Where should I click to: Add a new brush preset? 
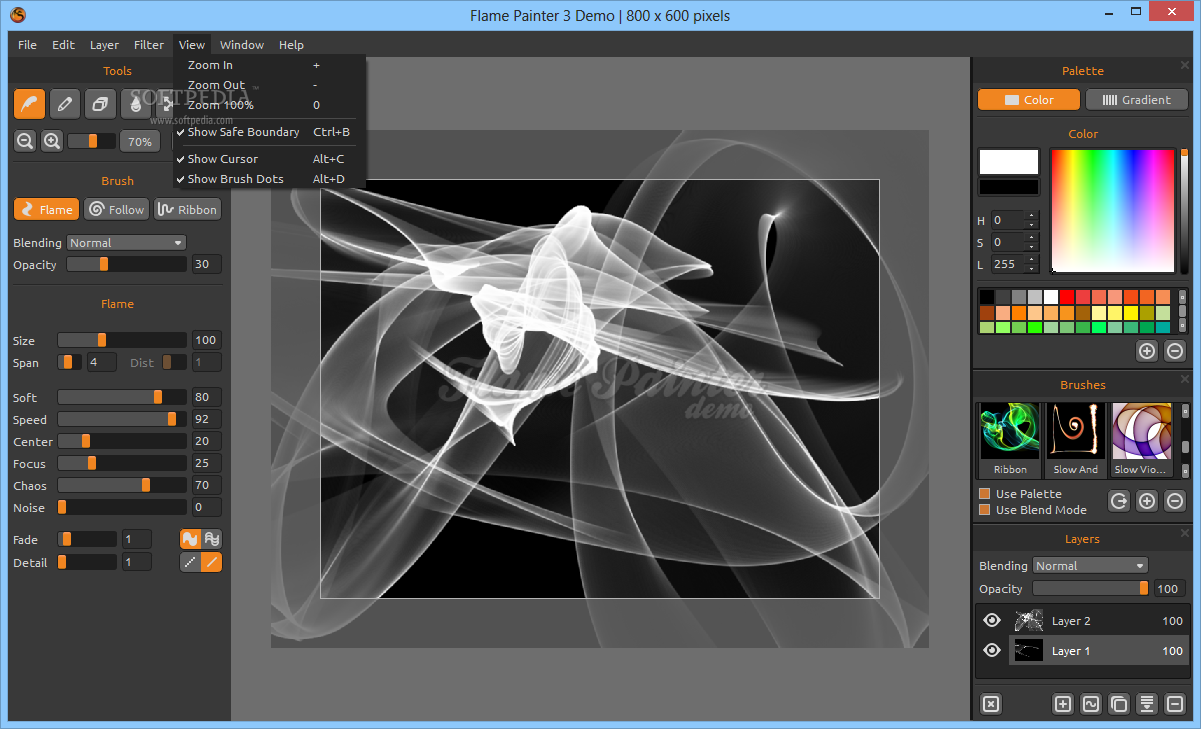(1147, 501)
